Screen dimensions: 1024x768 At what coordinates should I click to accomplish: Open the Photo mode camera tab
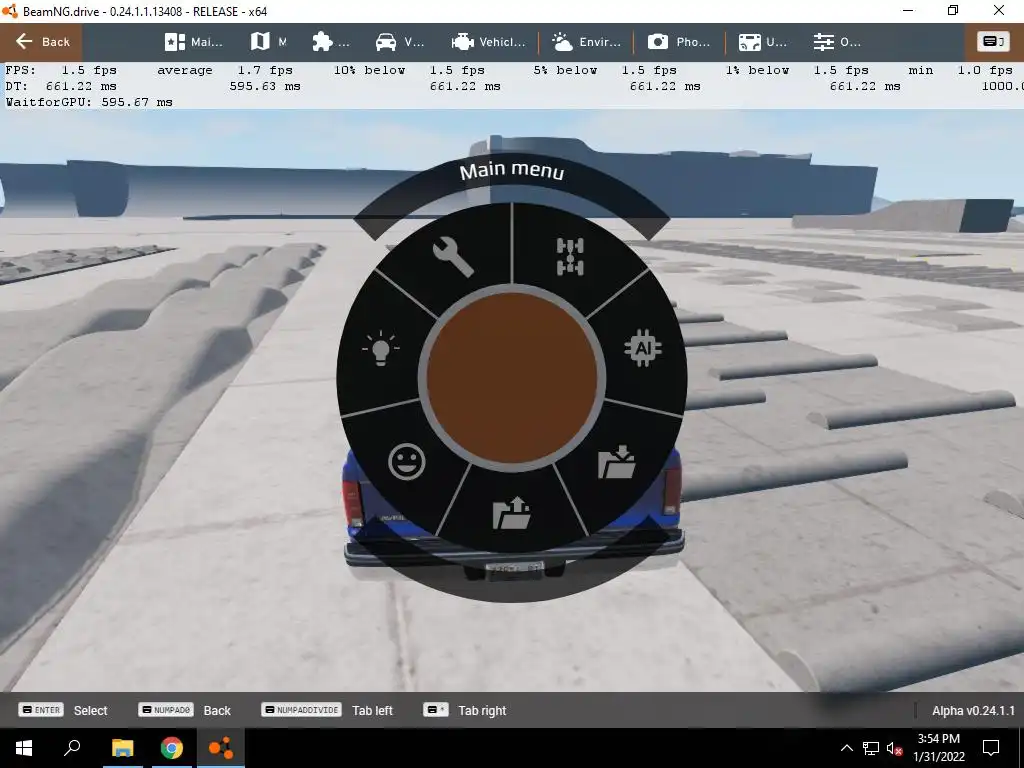(679, 42)
